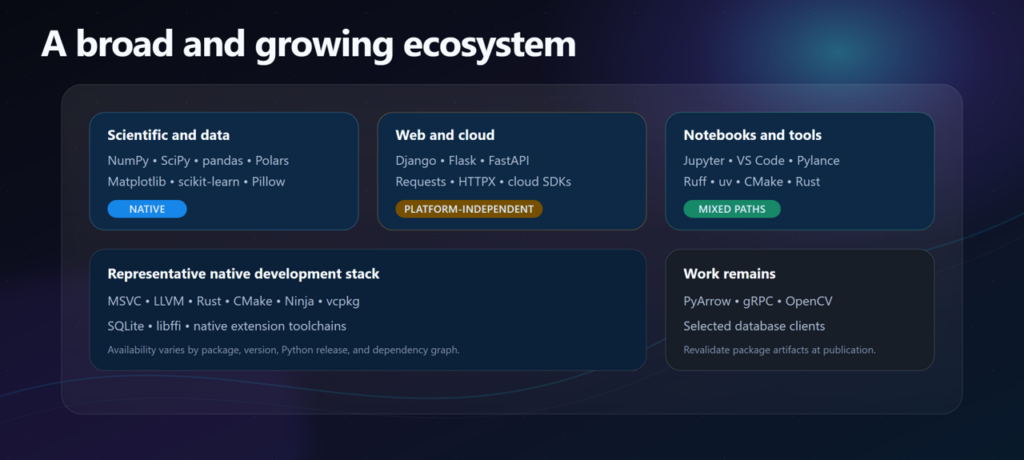Click the 'Work remains' heading
The image size is (1024, 460).
(729, 274)
